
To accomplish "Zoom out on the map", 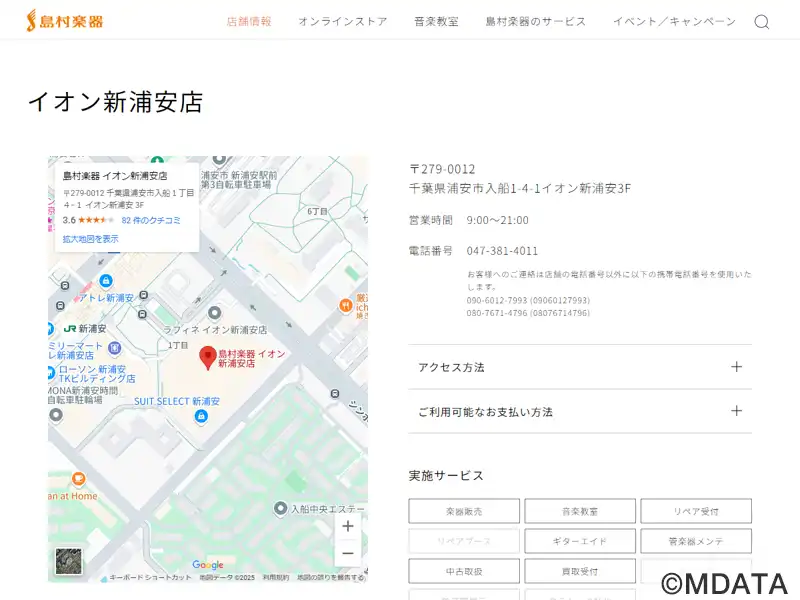I will (x=348, y=553).
